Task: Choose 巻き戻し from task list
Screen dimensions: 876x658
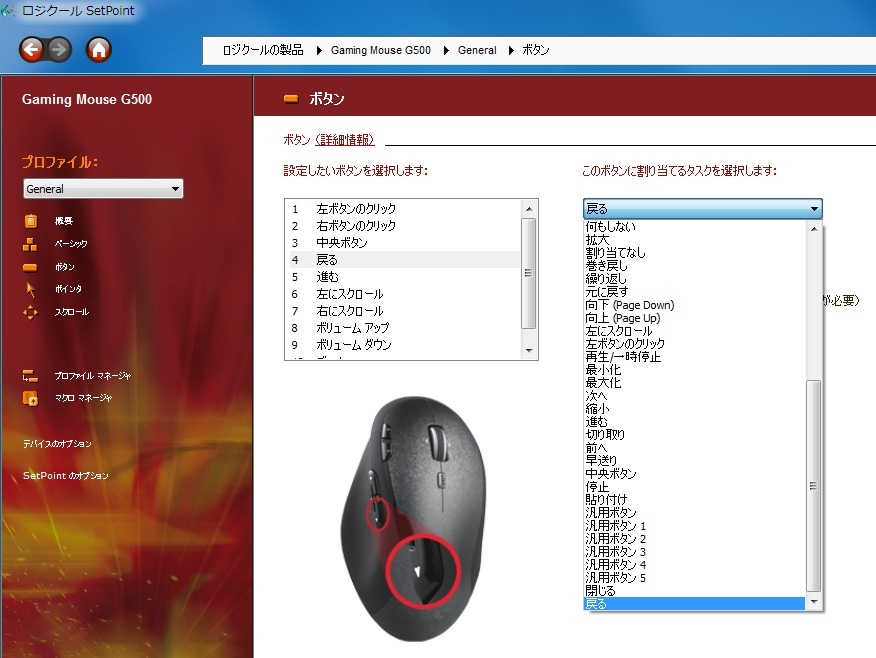Action: pos(694,266)
